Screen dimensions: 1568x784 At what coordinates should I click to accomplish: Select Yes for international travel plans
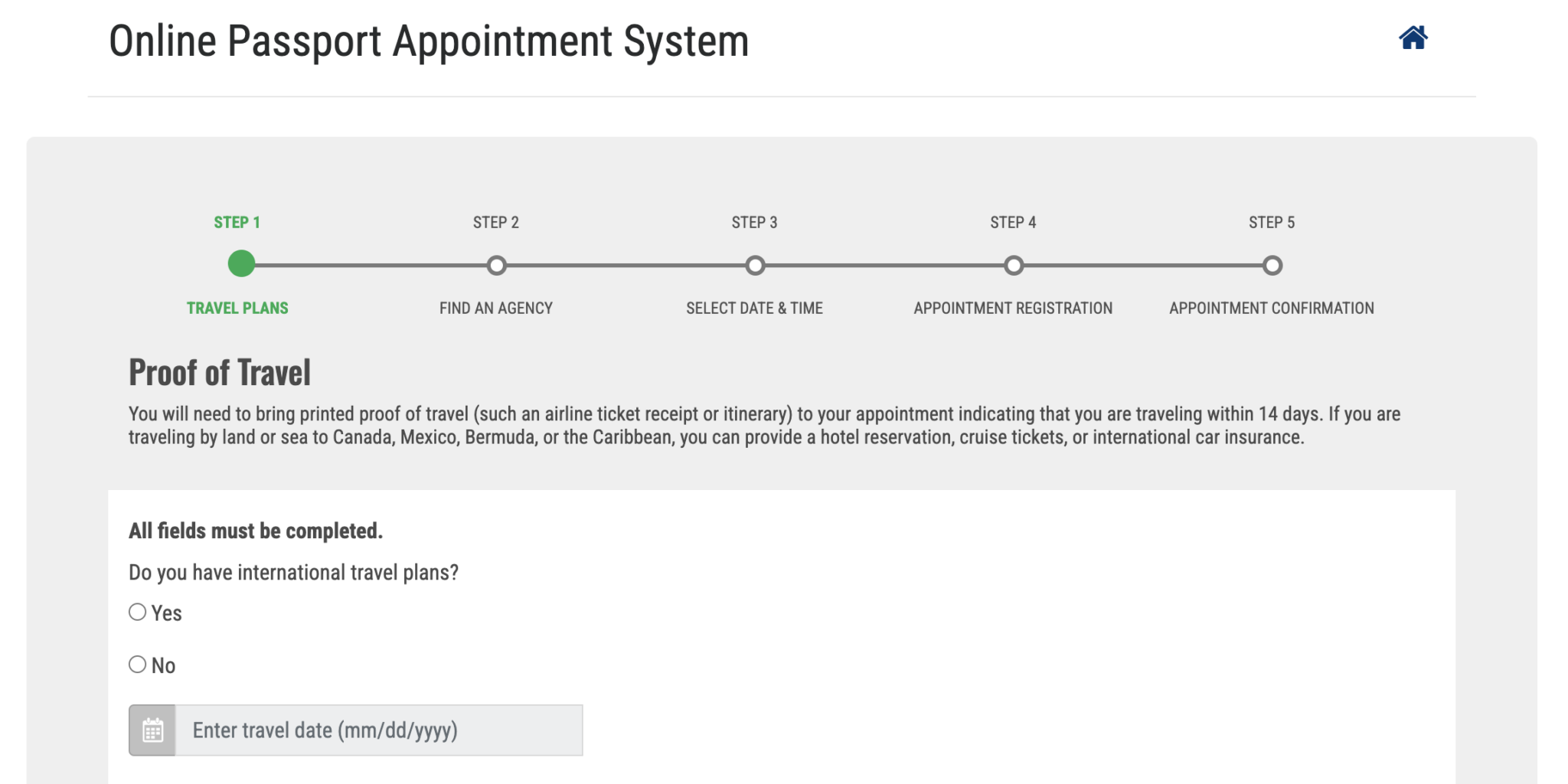(138, 611)
